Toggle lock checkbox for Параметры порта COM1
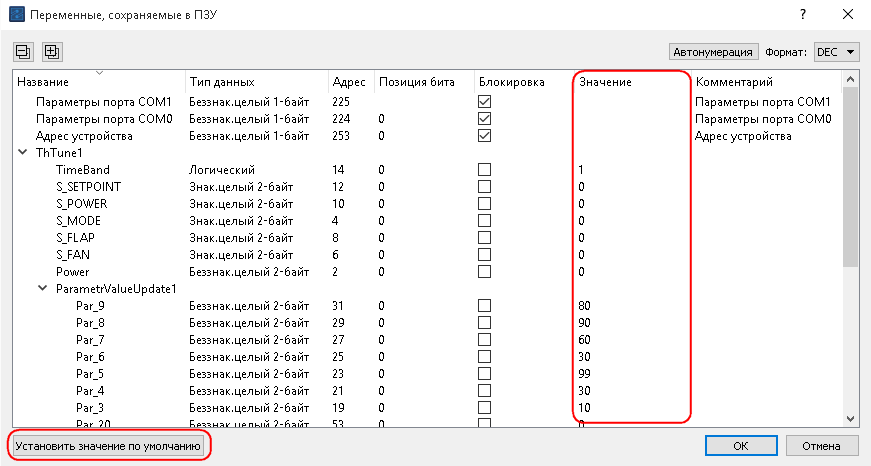871x466 pixels. [x=485, y=102]
